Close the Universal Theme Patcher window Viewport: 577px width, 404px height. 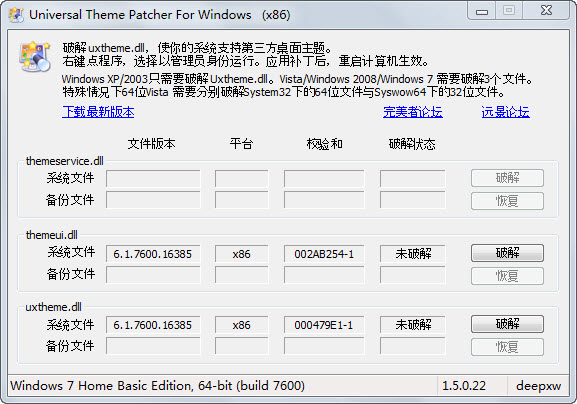click(x=546, y=10)
